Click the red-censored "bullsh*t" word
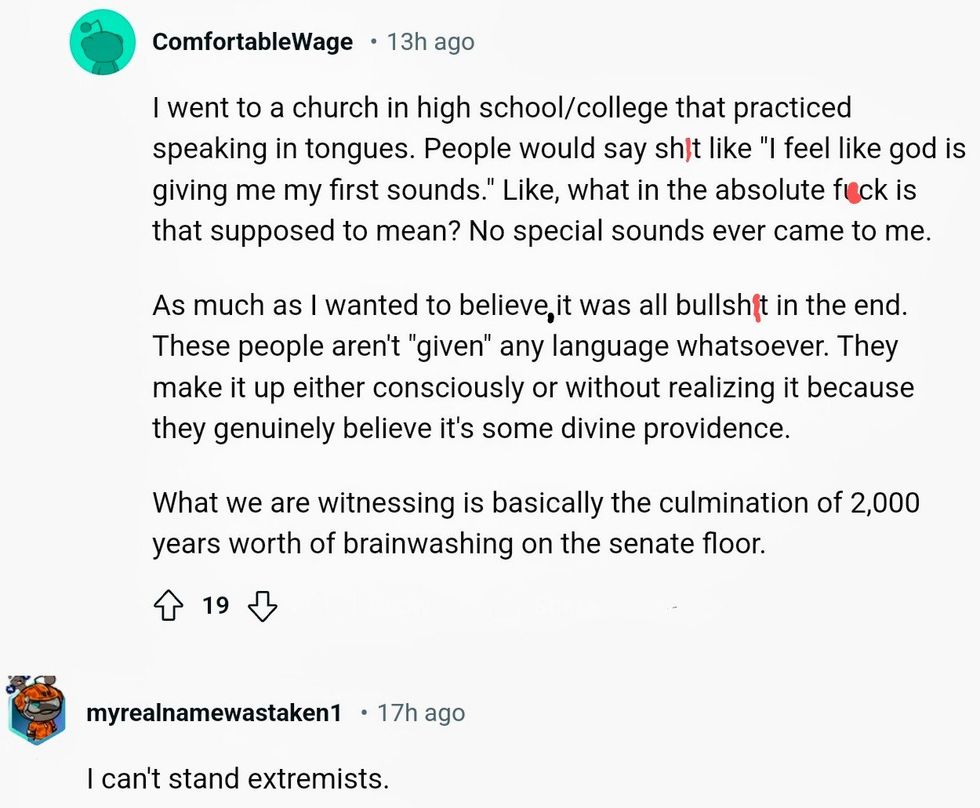Screen dimensions: 980x808 click(x=728, y=304)
